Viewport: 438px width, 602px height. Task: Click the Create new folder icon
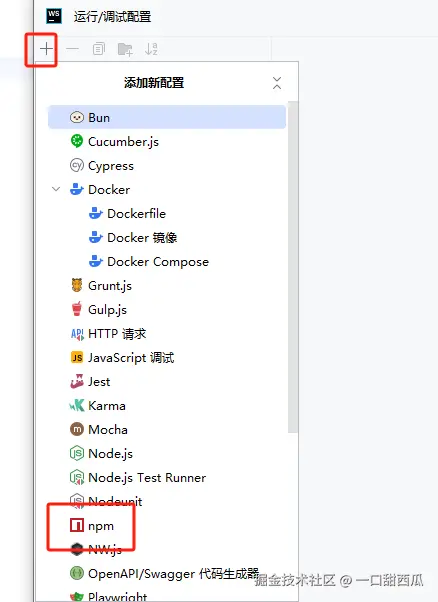pos(125,49)
